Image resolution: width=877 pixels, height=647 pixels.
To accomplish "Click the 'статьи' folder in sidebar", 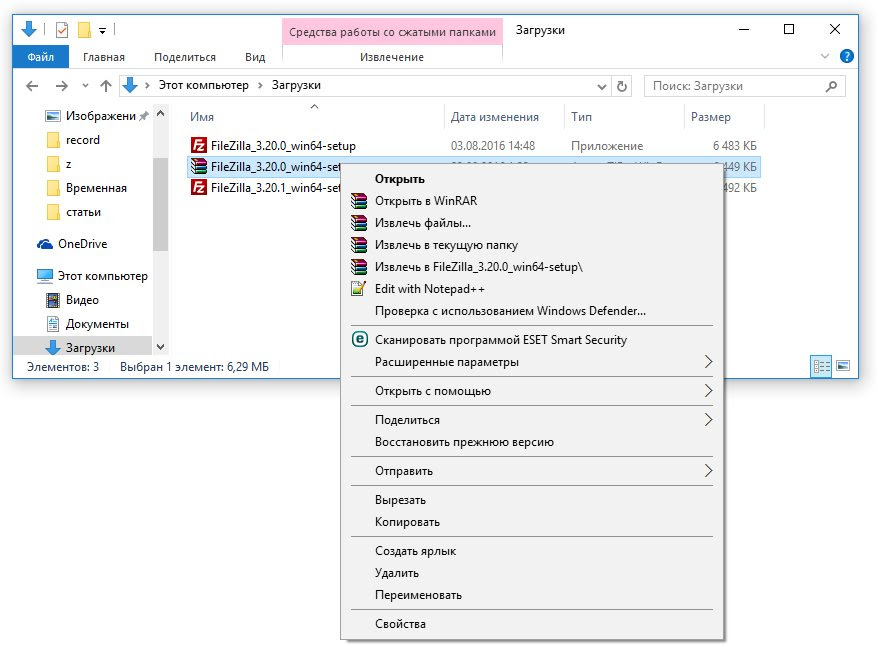I will pos(74,212).
